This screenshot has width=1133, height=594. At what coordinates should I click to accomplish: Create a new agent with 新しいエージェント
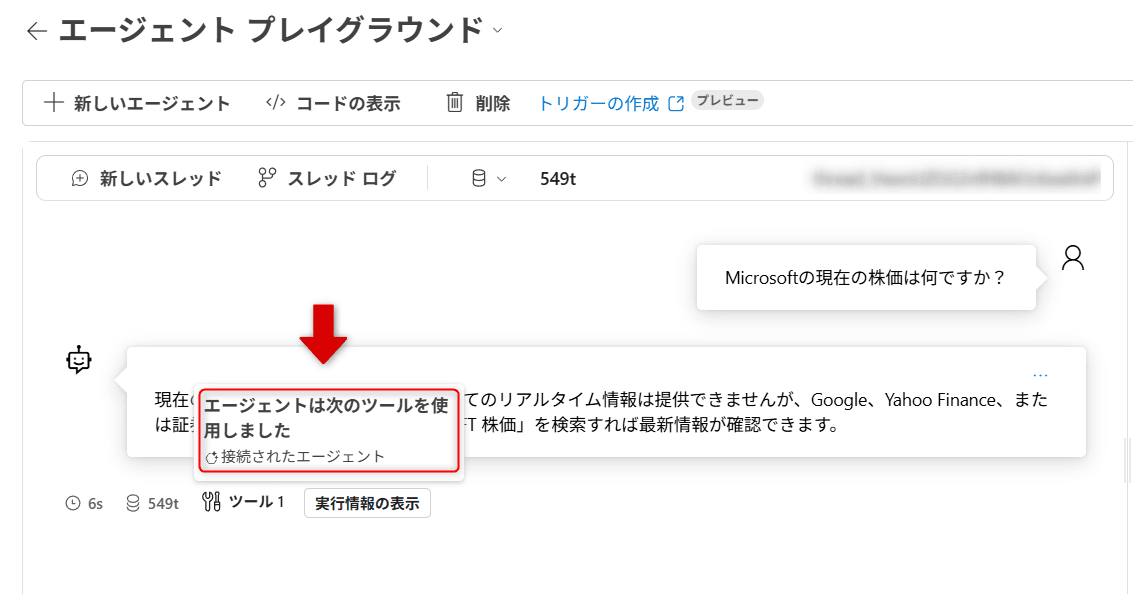click(138, 103)
